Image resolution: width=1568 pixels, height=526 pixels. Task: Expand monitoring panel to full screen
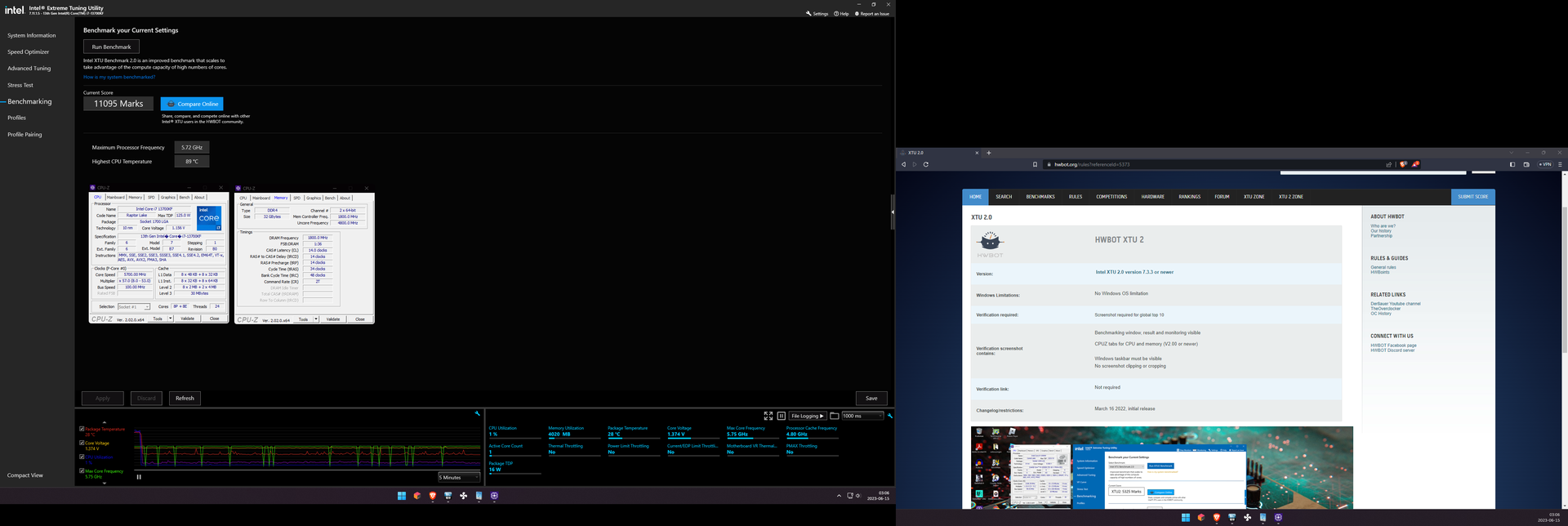click(768, 416)
